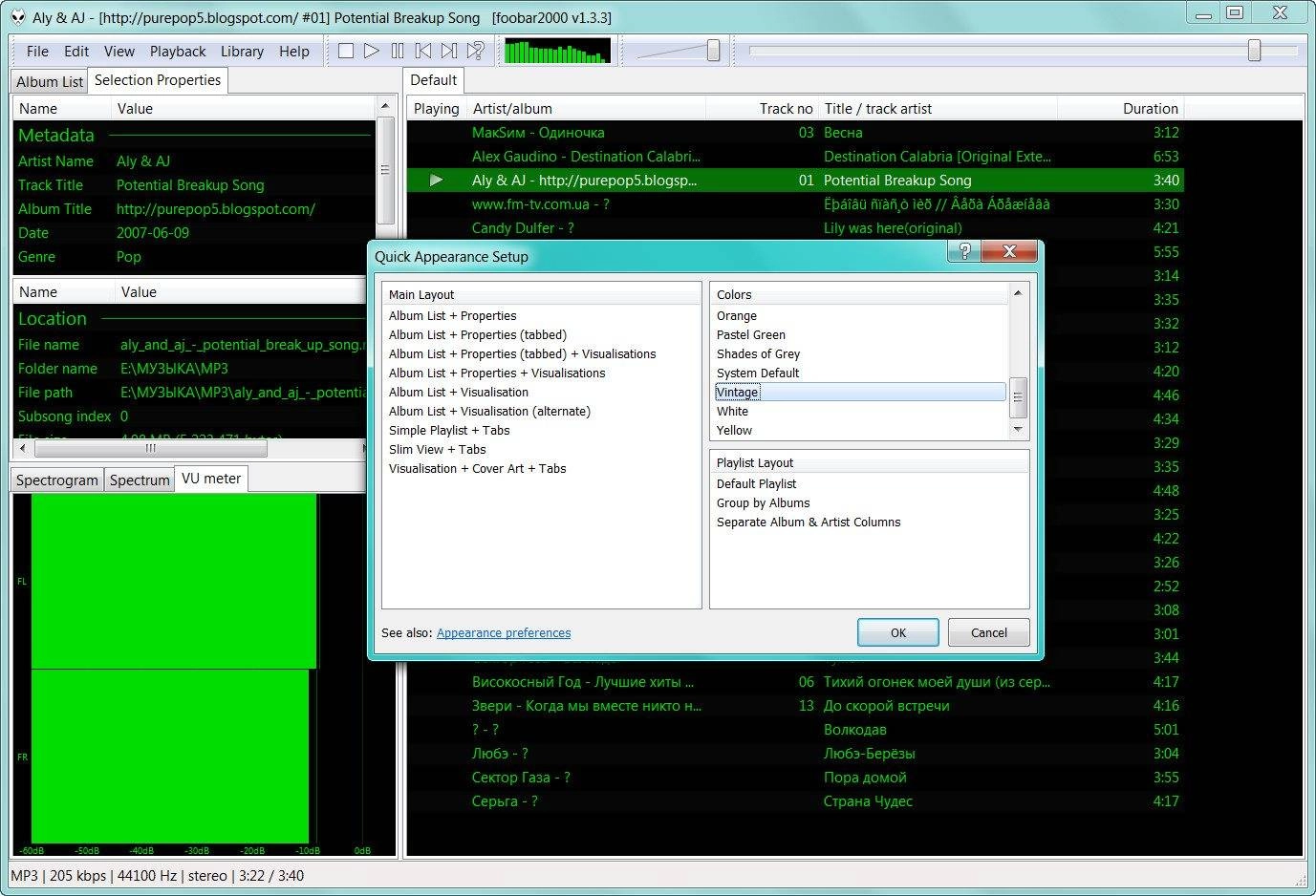Pick the System Default color scheme
This screenshot has height=896, width=1316.
pyautogui.click(x=758, y=373)
